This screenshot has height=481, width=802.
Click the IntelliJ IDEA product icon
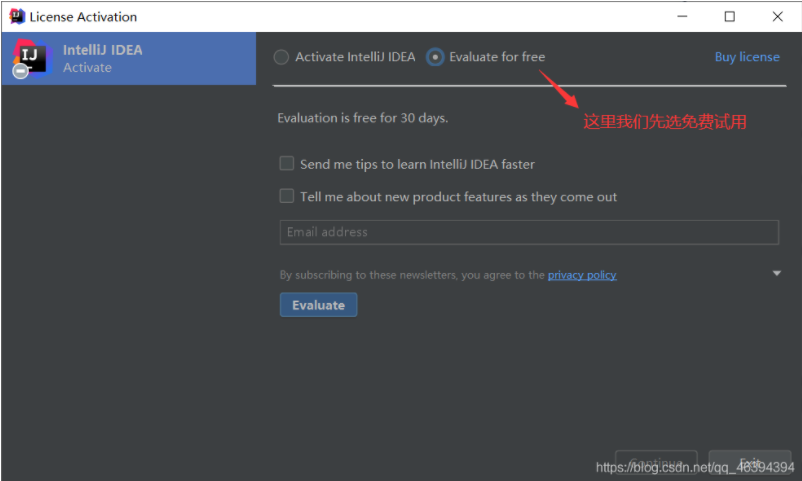coord(31,58)
